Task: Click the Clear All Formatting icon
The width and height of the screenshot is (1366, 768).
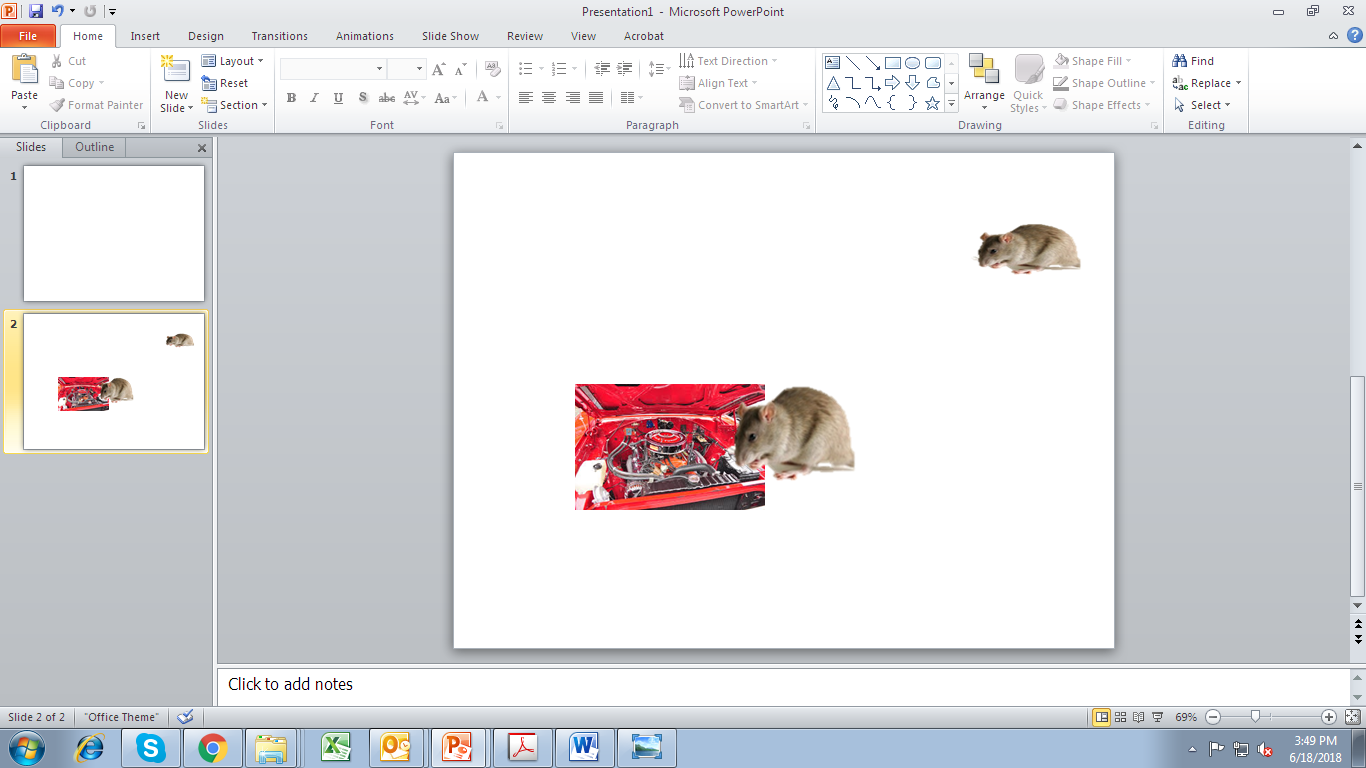Action: coord(491,66)
